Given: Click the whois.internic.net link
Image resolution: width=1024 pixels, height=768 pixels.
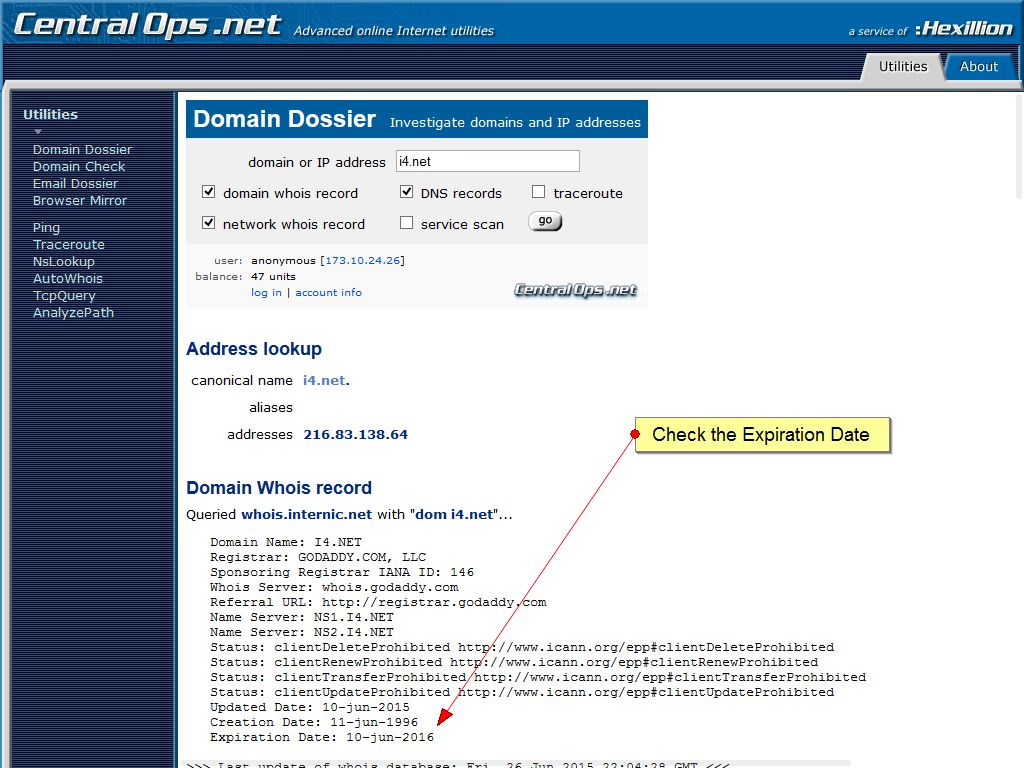Looking at the screenshot, I should (306, 515).
